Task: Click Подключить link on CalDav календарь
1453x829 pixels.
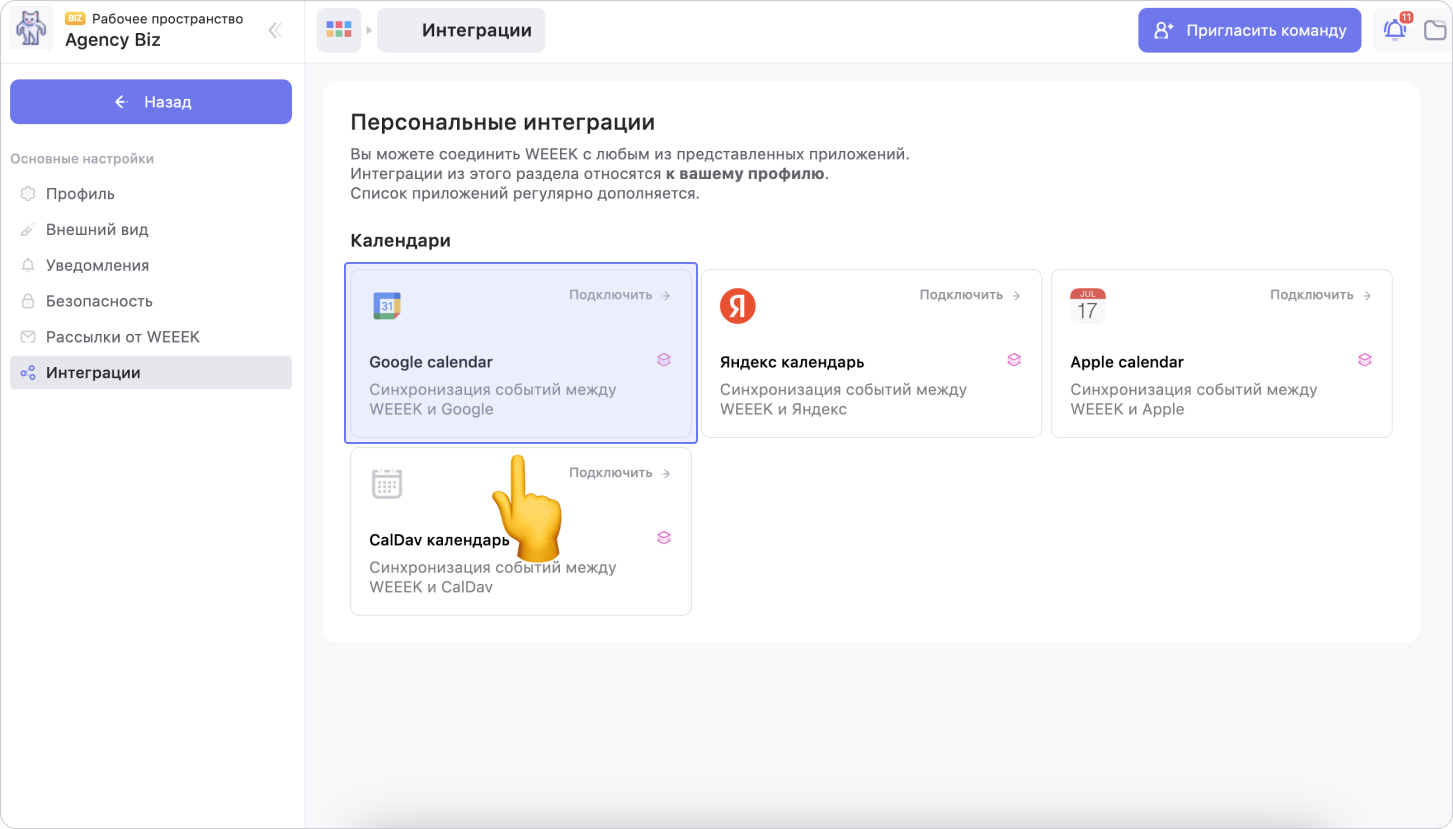Action: pos(619,473)
